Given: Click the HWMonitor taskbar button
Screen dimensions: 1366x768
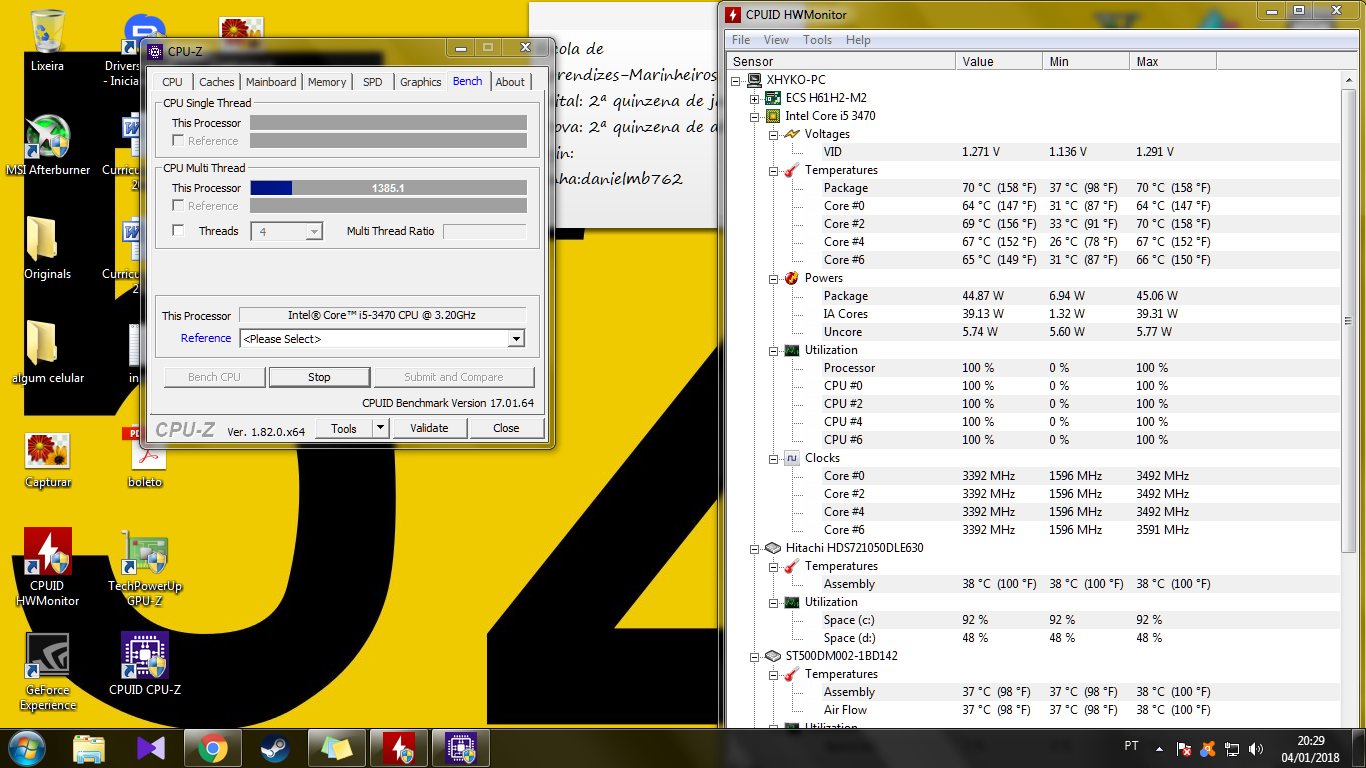Looking at the screenshot, I should coord(398,748).
